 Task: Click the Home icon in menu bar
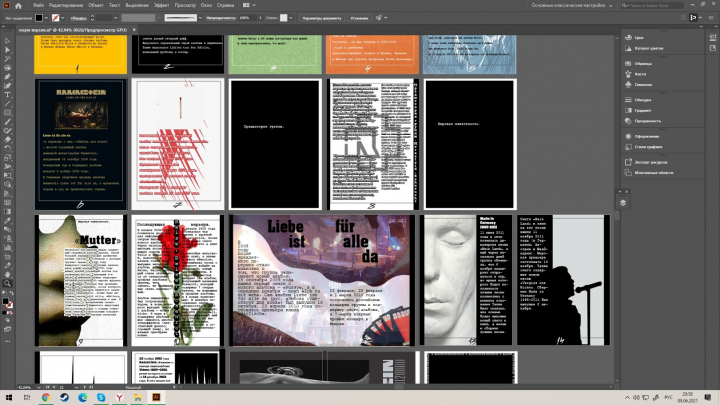coord(18,6)
